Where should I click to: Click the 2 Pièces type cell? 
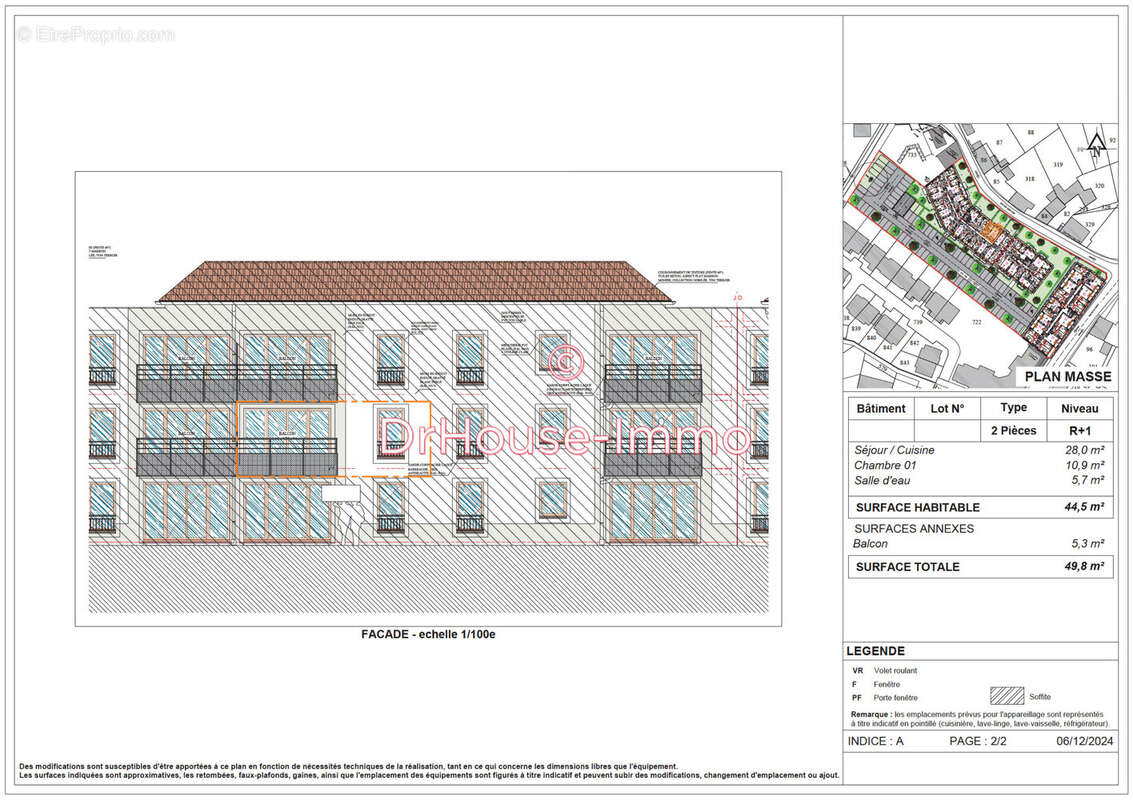(1013, 431)
